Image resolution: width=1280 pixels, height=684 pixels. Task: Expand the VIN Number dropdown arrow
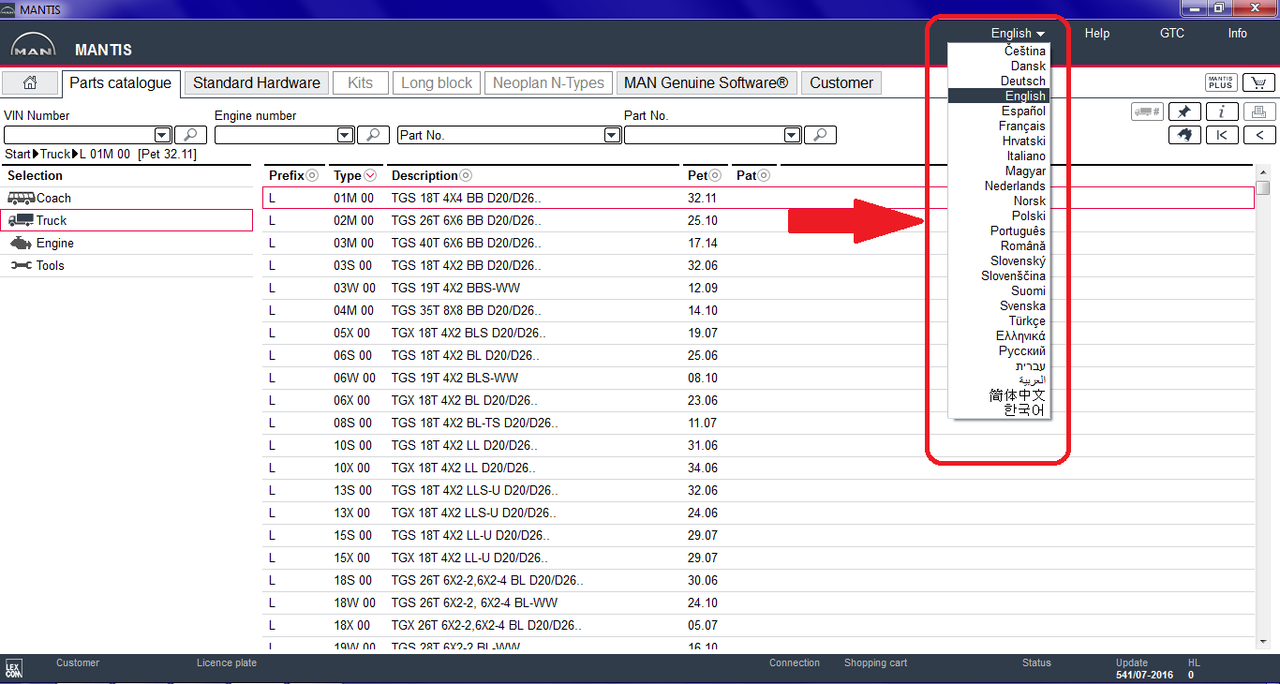click(x=162, y=135)
